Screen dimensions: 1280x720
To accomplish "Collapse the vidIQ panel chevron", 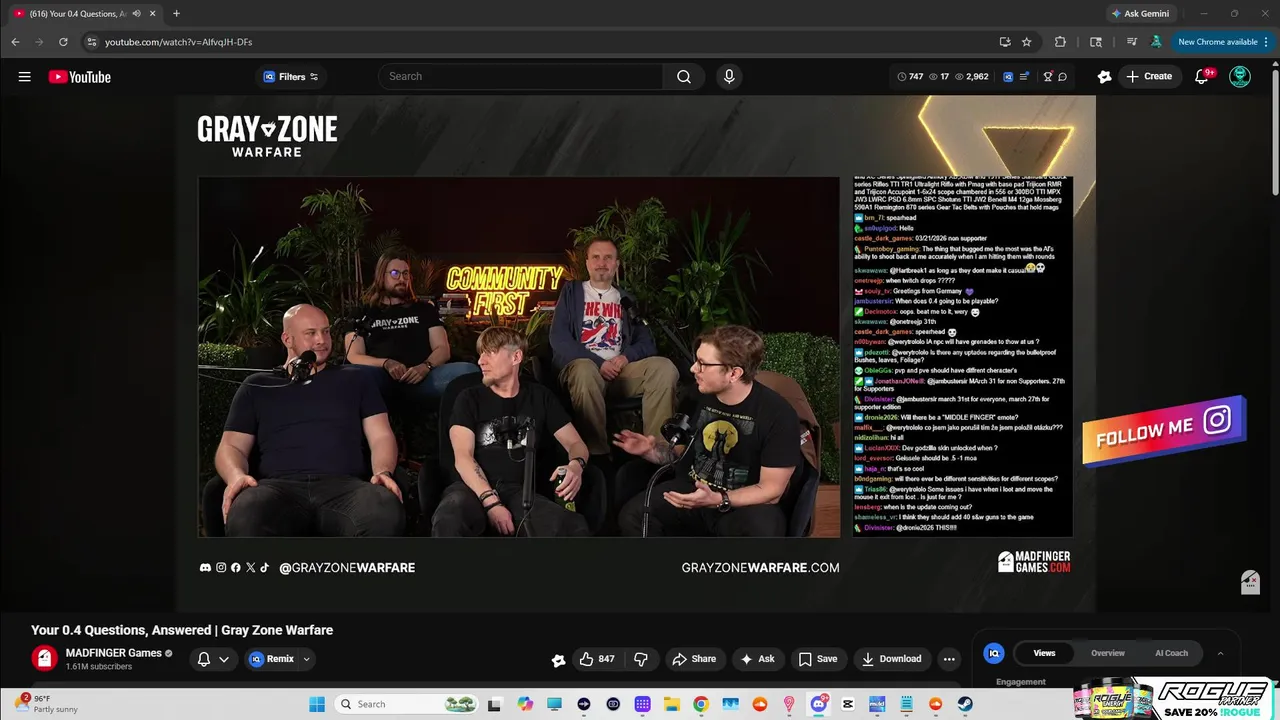I will click(1220, 653).
